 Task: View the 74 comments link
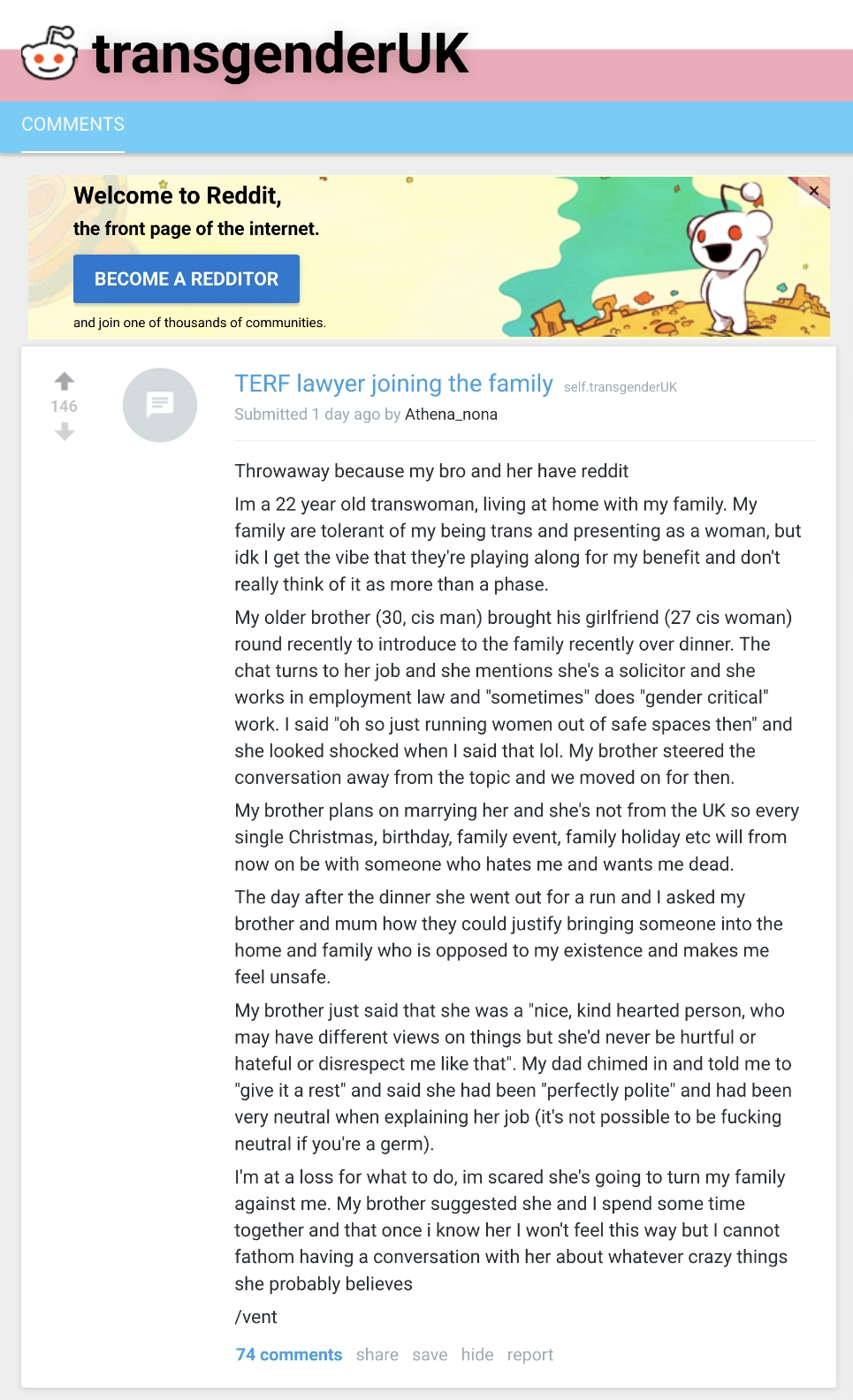coord(289,1355)
